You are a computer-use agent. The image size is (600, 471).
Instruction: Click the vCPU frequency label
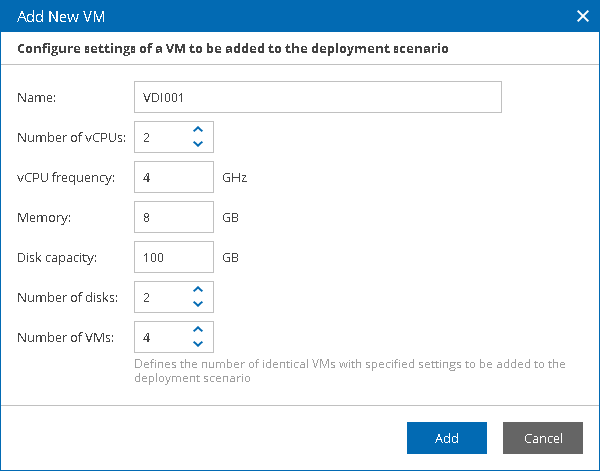[x=66, y=178]
